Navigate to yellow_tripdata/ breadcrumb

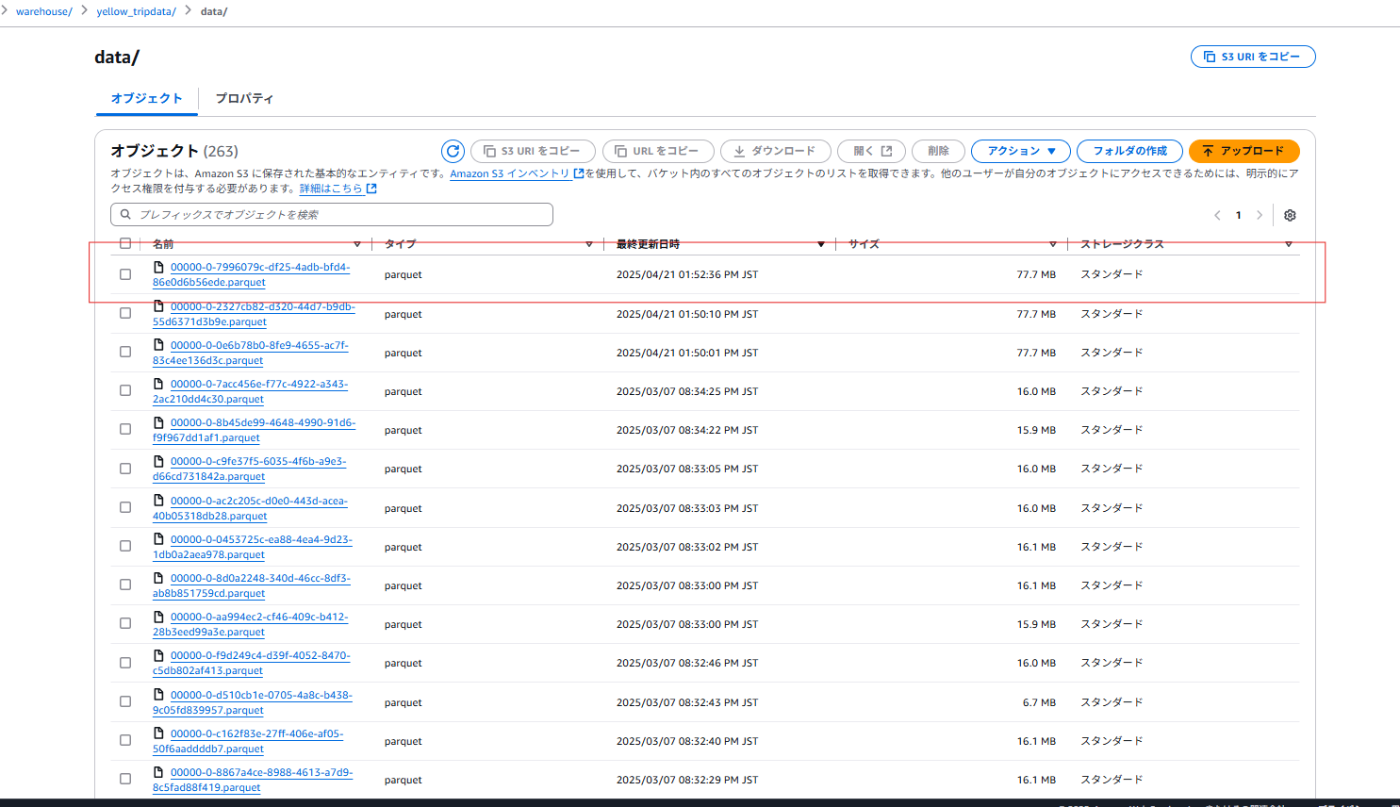pos(136,11)
